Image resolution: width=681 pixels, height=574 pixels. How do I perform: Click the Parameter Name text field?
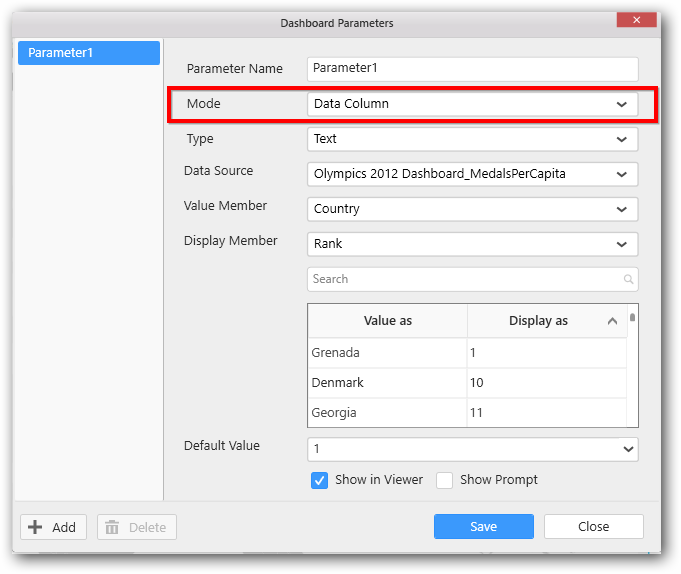(472, 69)
